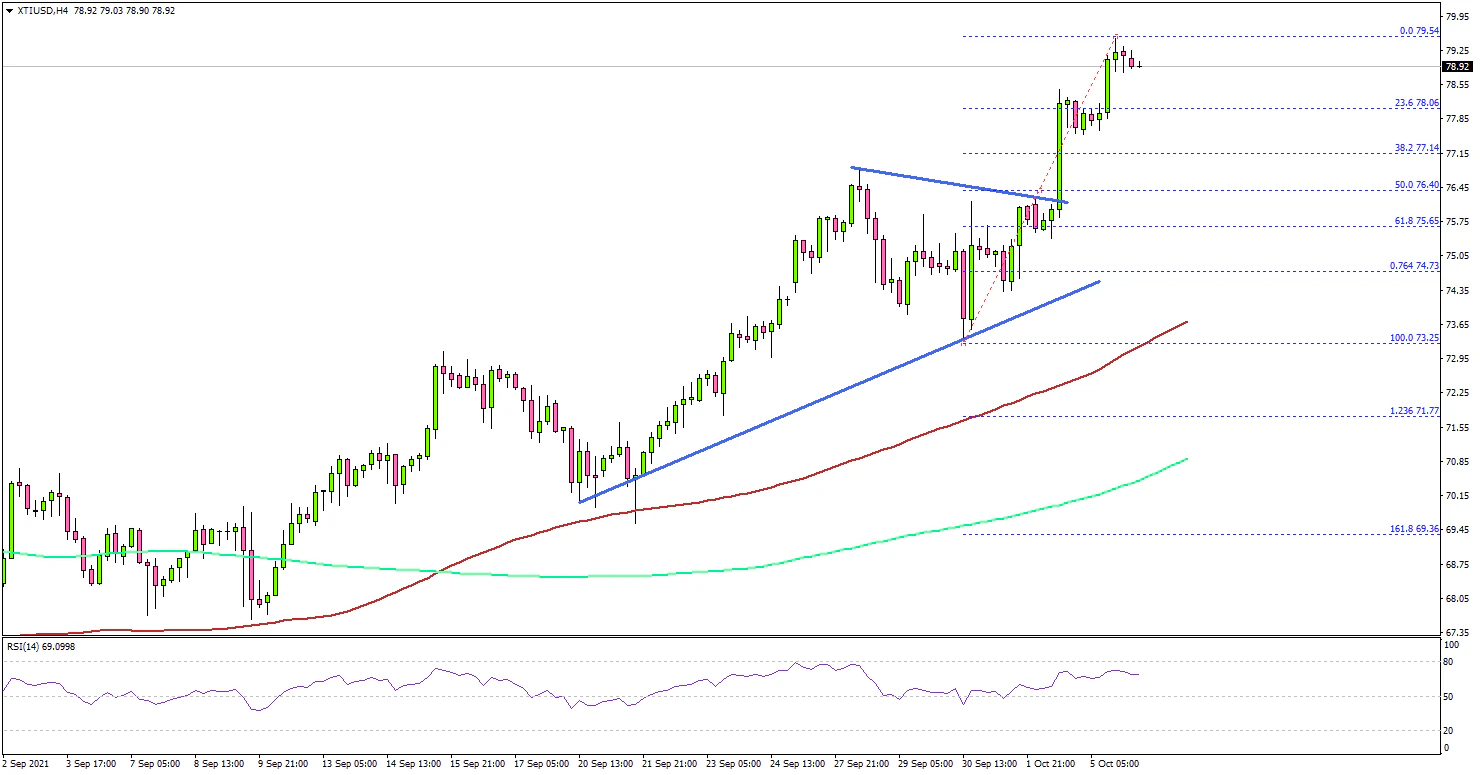The width and height of the screenshot is (1480, 775).
Task: Click the small triangle beside XTIUSD,H4
Action: (9, 10)
